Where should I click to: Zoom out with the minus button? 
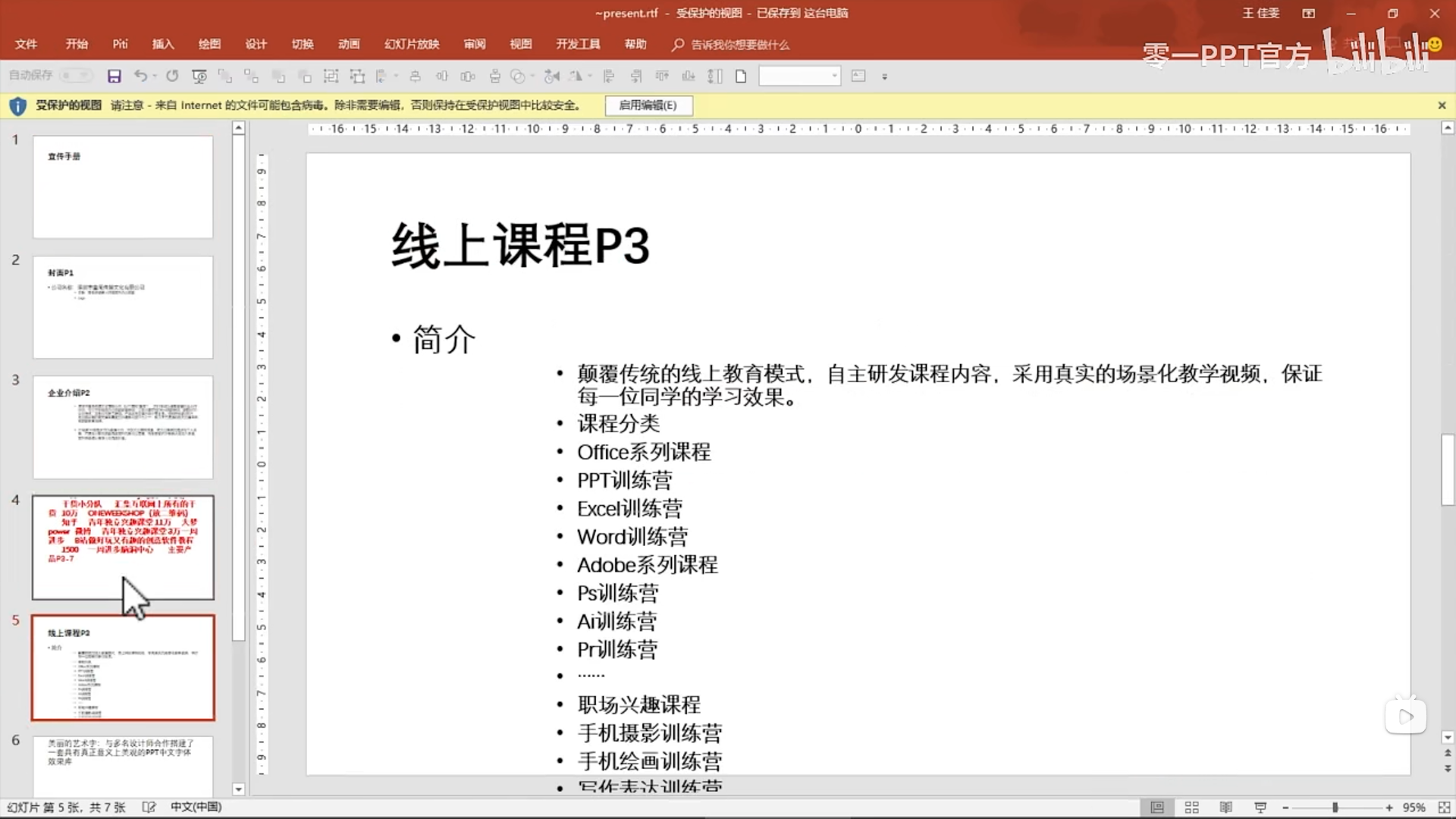pos(1285,808)
